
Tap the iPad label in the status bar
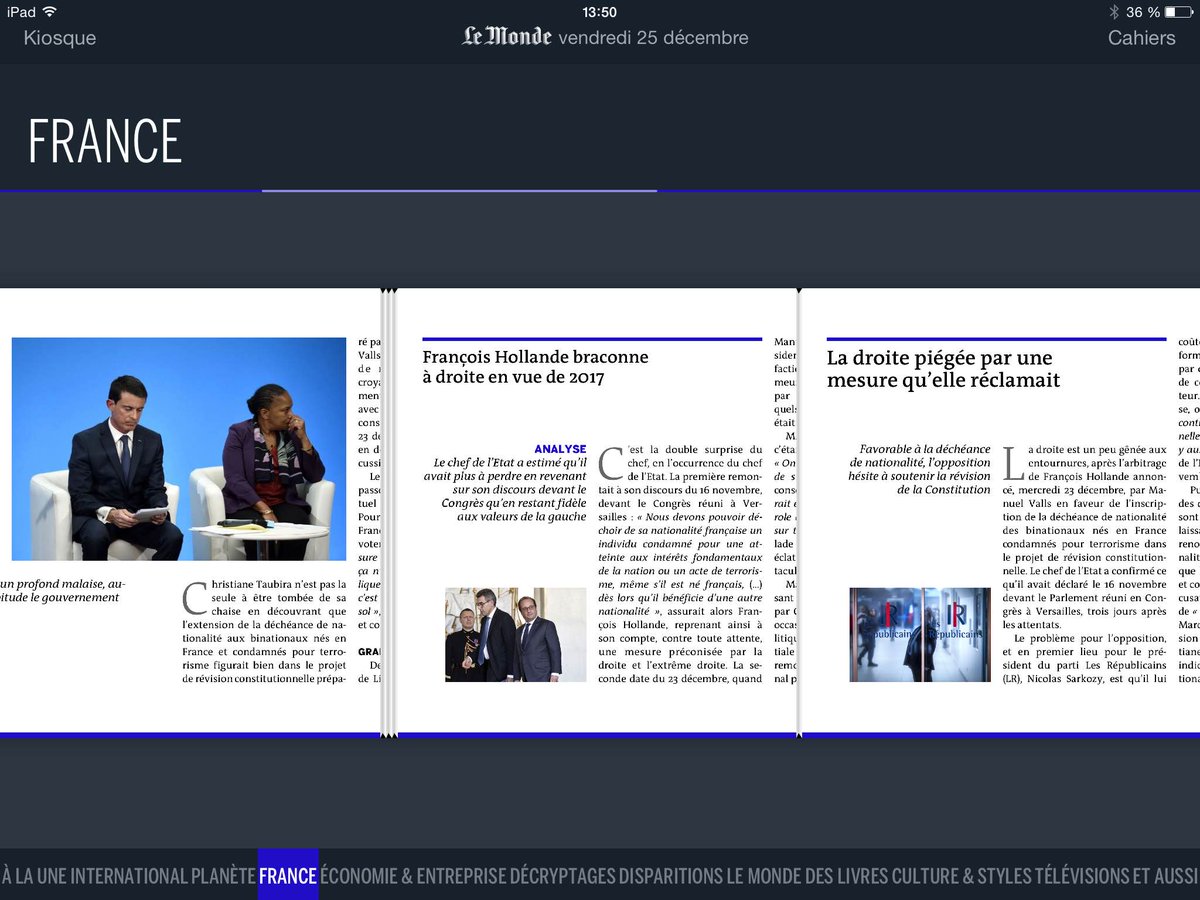(x=22, y=11)
